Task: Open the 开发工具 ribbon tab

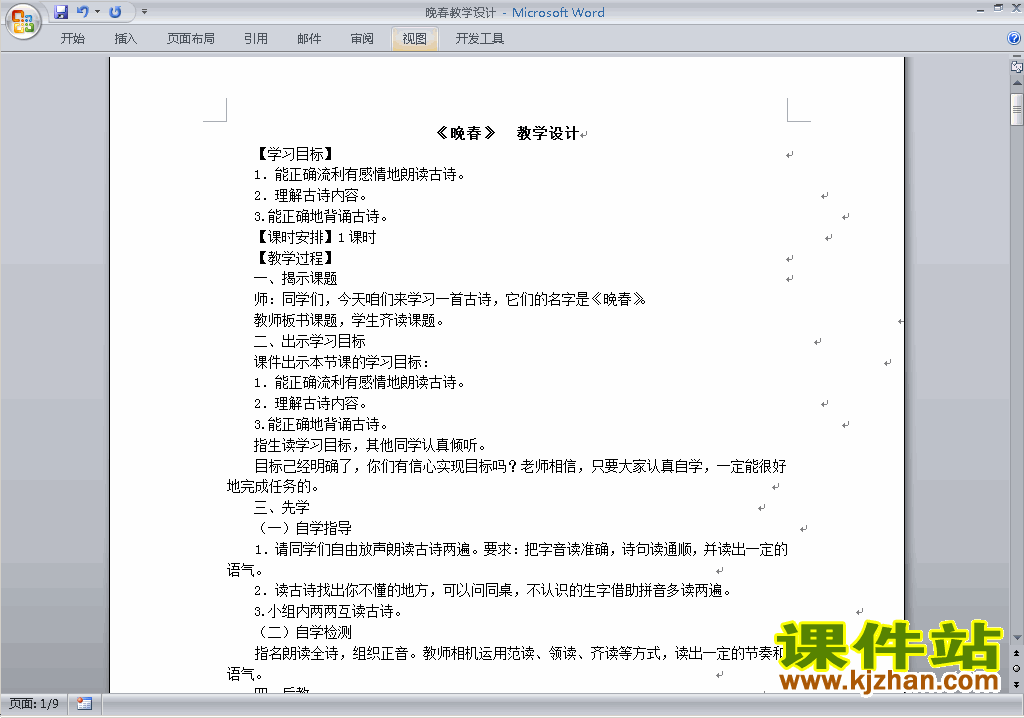Action: 479,39
